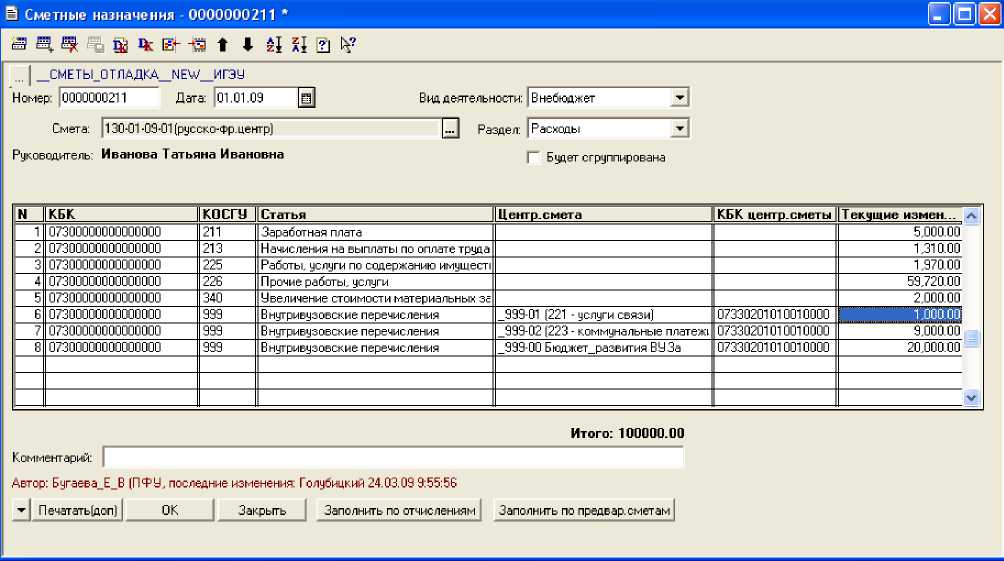Click into the 'Комментарий' text field
This screenshot has width=1004, height=561.
coord(392,457)
